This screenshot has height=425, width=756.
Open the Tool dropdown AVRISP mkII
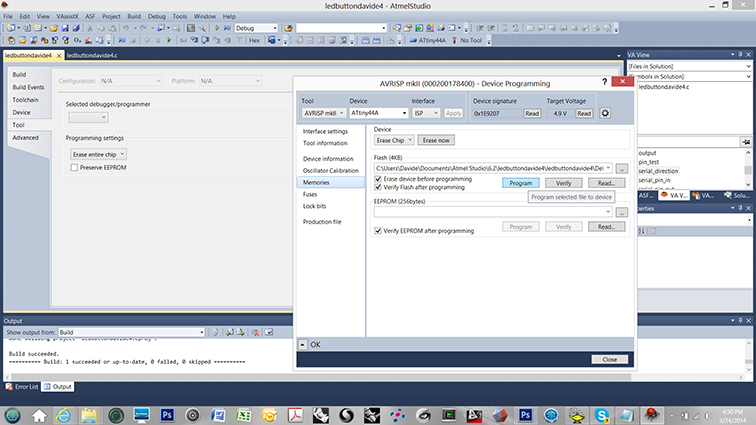[324, 113]
